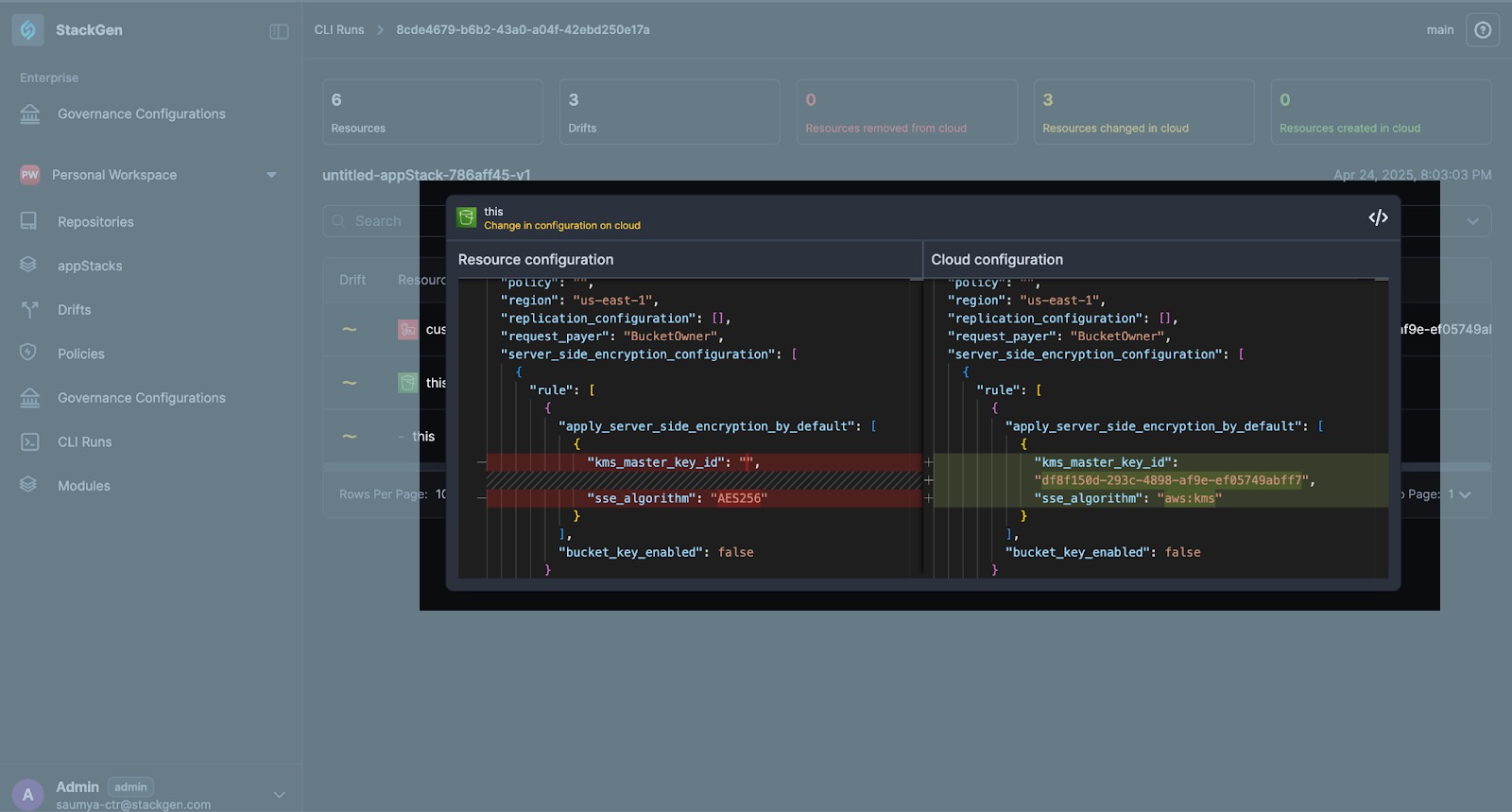Open the lower Governance Configurations entry
The height and width of the screenshot is (812, 1512).
(142, 398)
